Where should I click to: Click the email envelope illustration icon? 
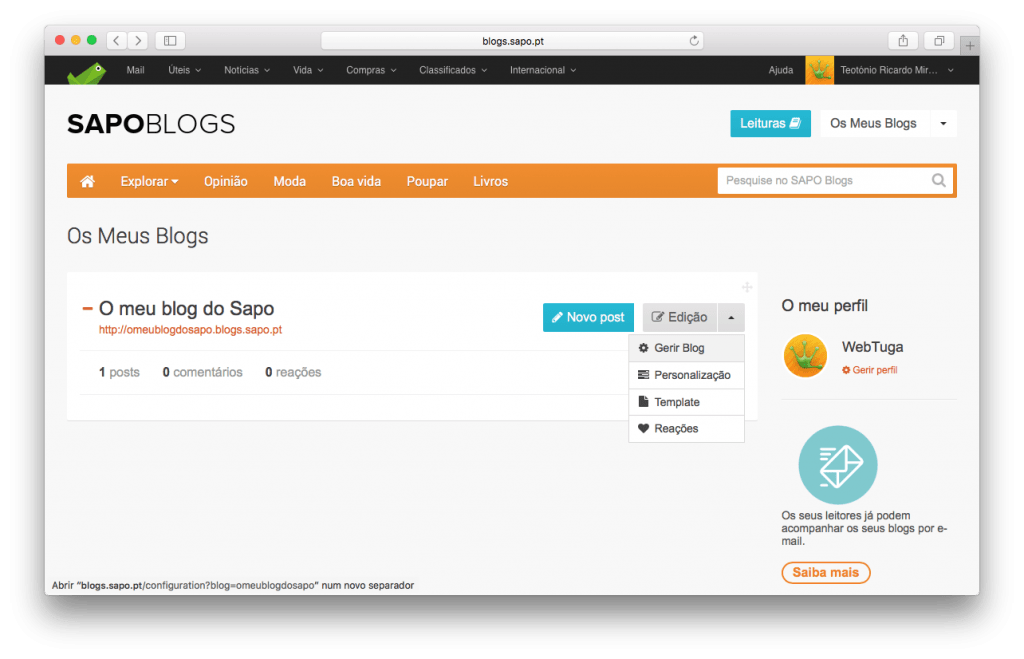837,465
